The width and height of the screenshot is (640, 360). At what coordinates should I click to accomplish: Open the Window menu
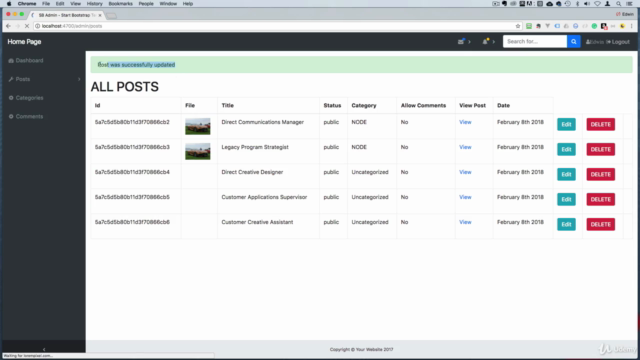[168, 4]
